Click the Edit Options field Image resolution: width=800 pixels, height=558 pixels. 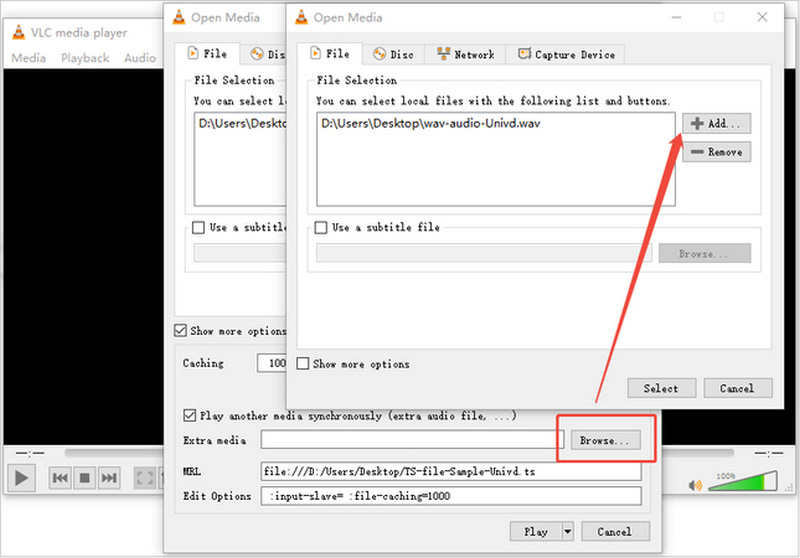pyautogui.click(x=451, y=496)
